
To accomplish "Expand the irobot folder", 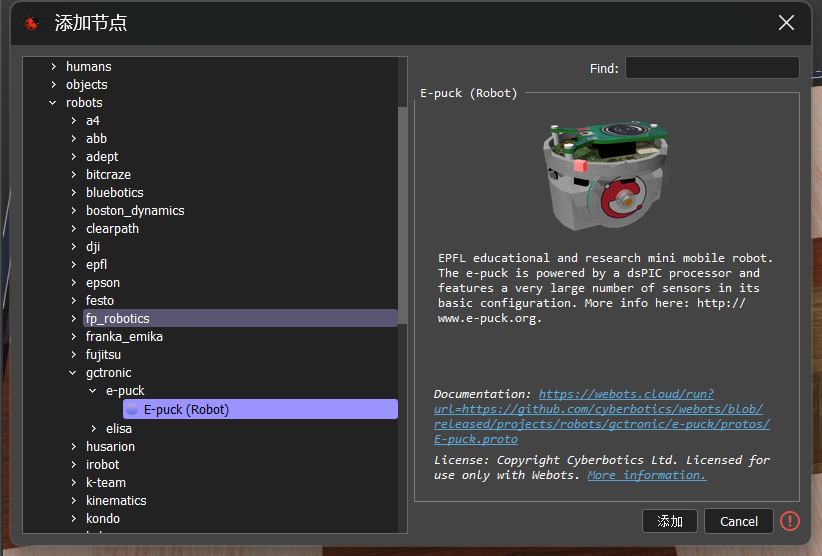I will click(73, 464).
